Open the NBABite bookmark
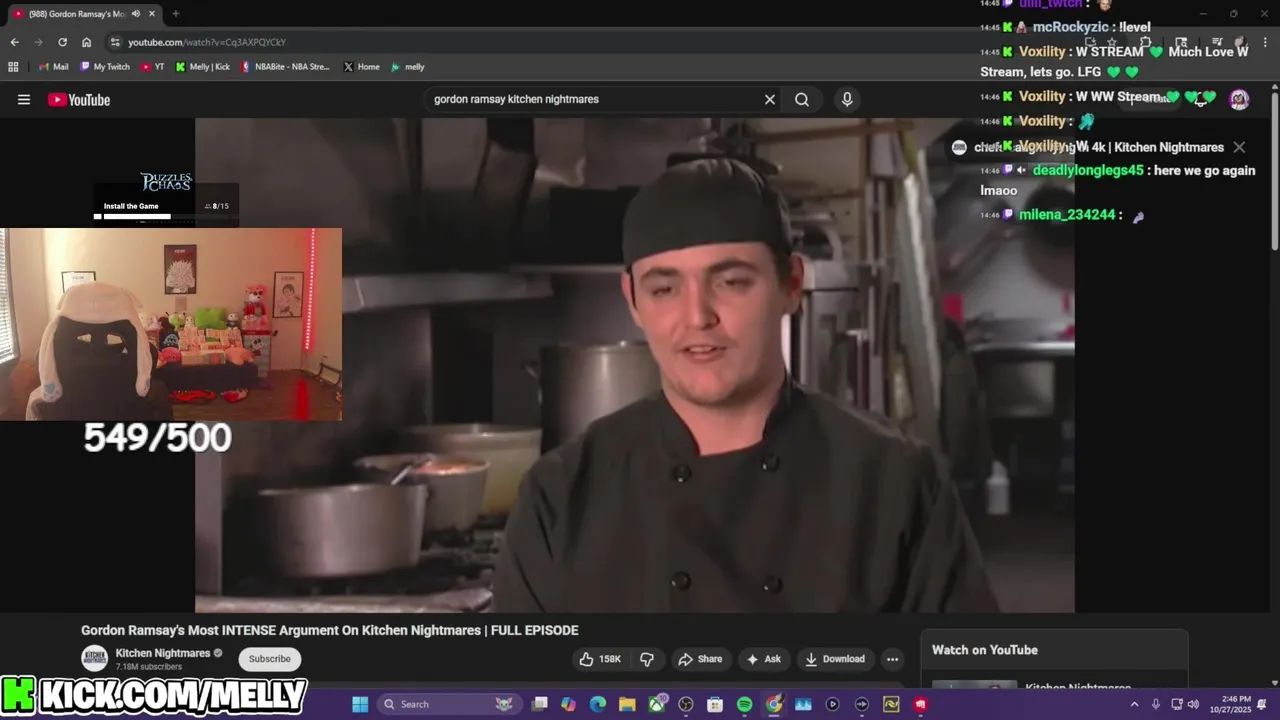The image size is (1280, 720). click(x=286, y=67)
